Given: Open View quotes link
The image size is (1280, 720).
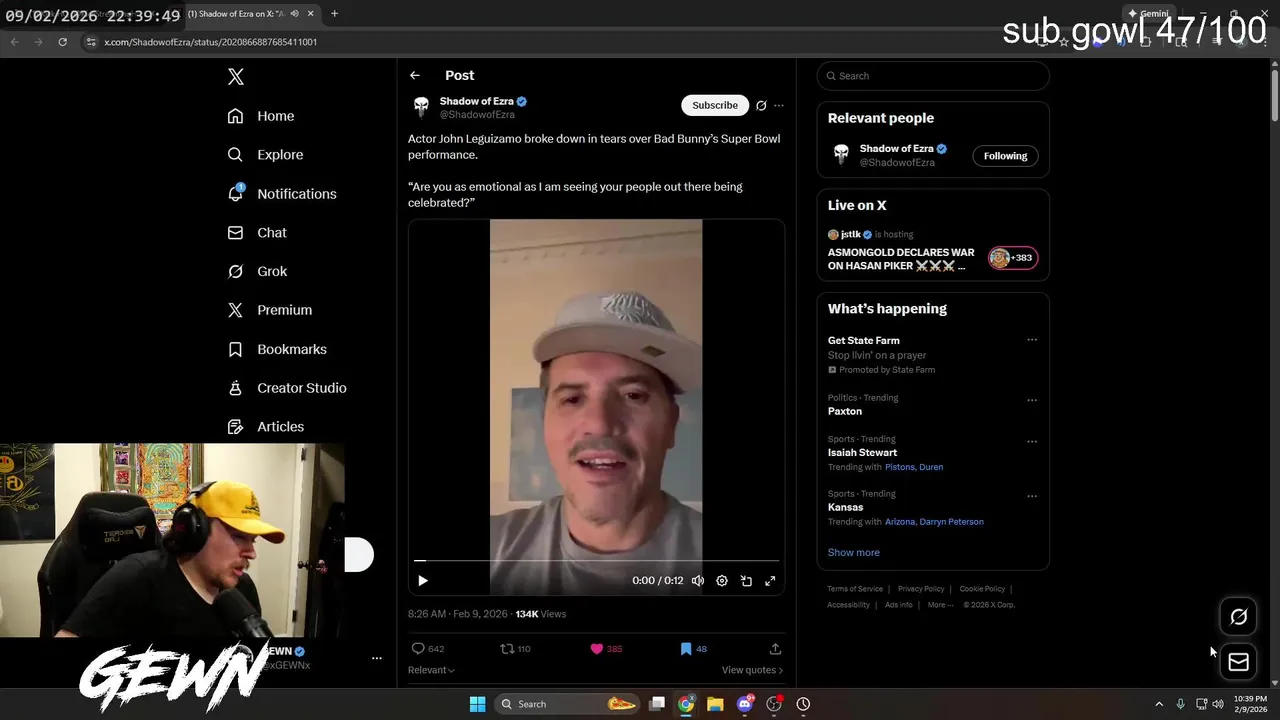Looking at the screenshot, I should coord(752,670).
